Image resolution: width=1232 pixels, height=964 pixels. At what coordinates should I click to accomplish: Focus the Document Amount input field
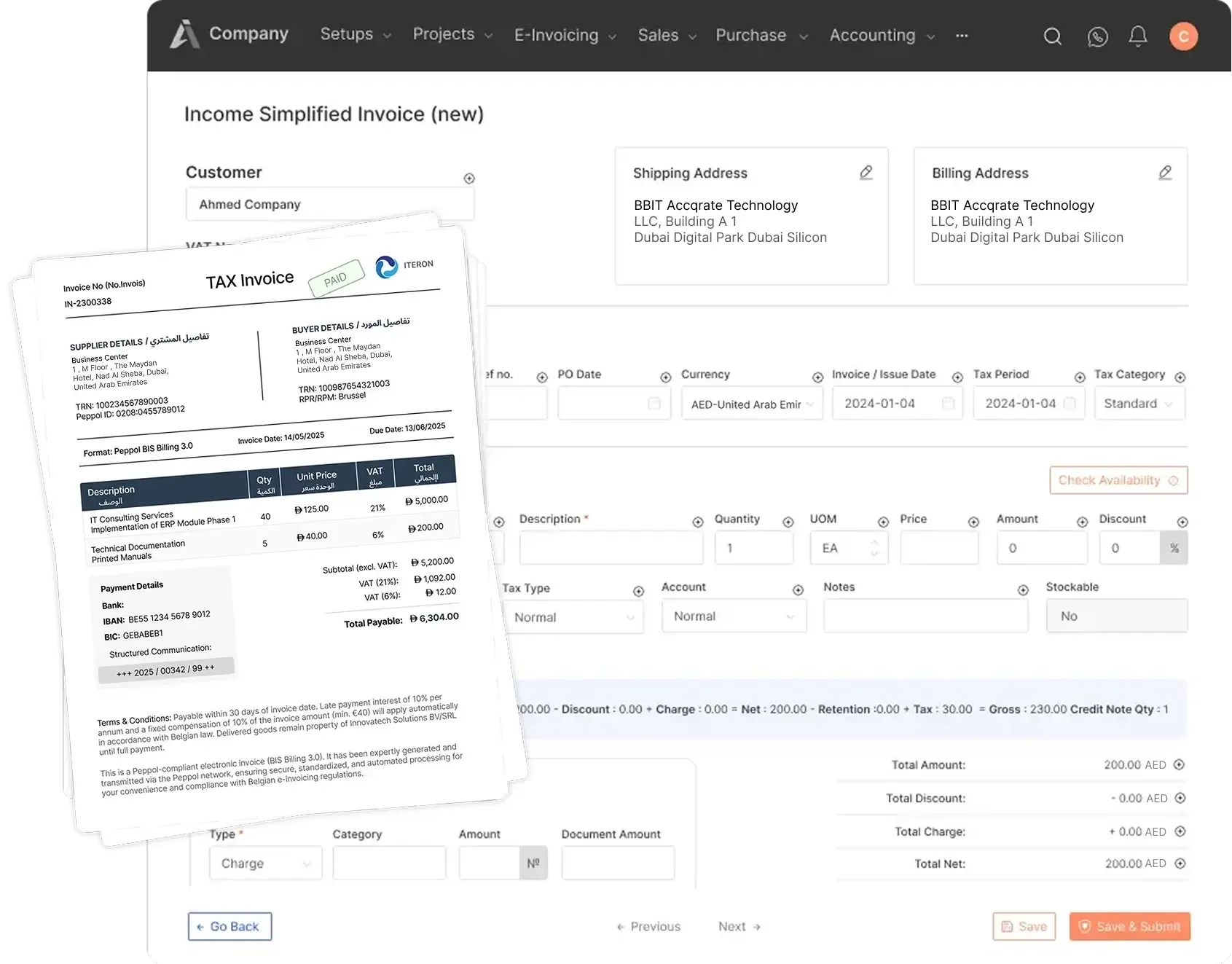click(x=618, y=863)
